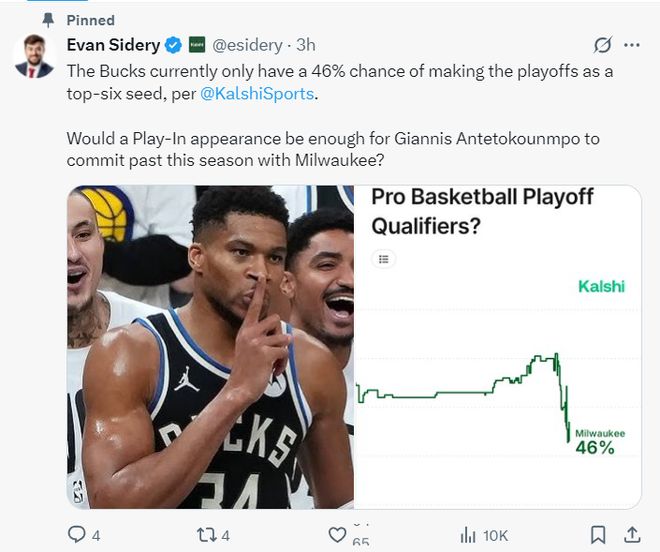
Task: Bookmark this post
Action: (597, 535)
